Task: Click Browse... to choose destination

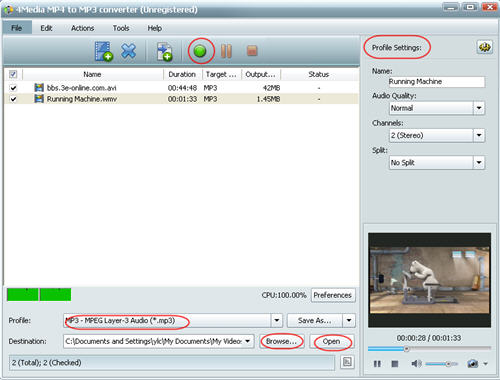Action: 281,341
